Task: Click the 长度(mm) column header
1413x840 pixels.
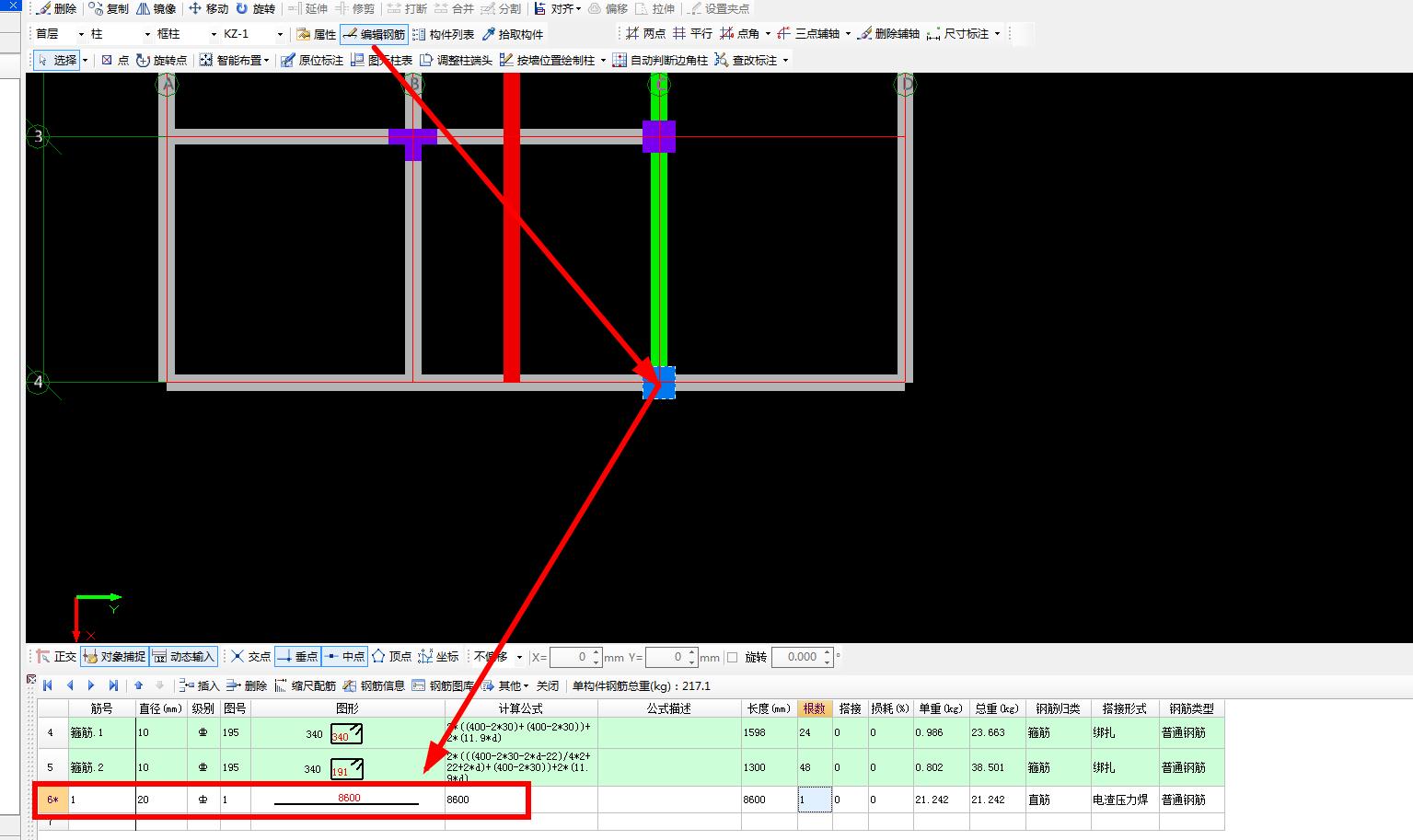Action: [769, 708]
